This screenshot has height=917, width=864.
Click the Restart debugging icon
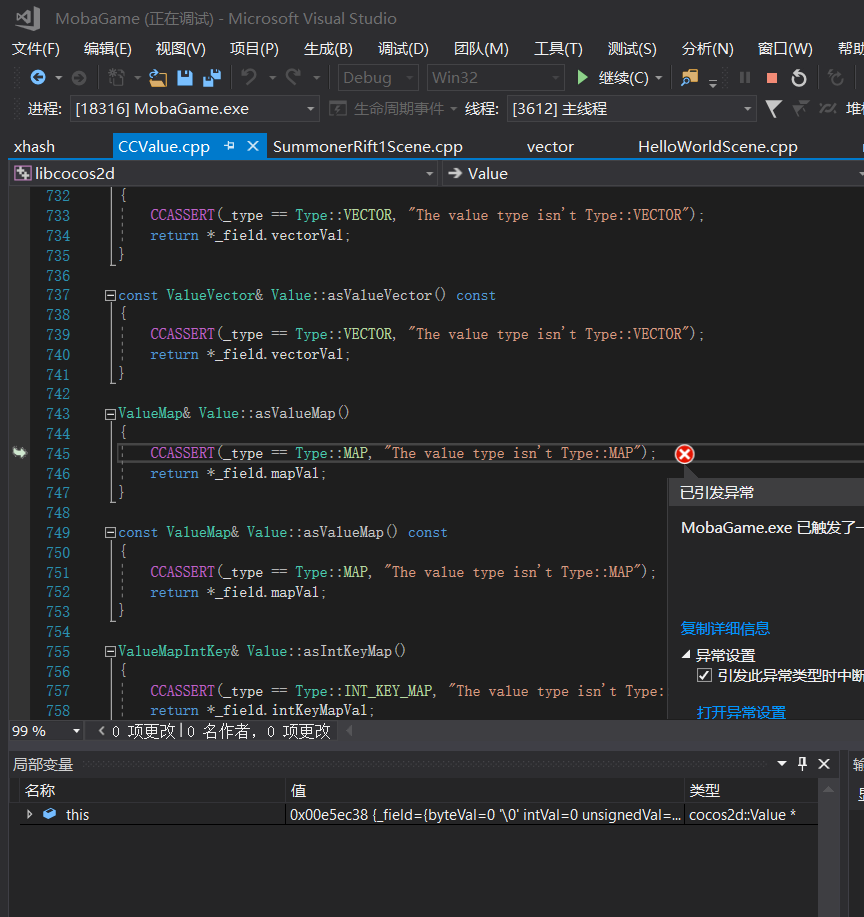(798, 78)
